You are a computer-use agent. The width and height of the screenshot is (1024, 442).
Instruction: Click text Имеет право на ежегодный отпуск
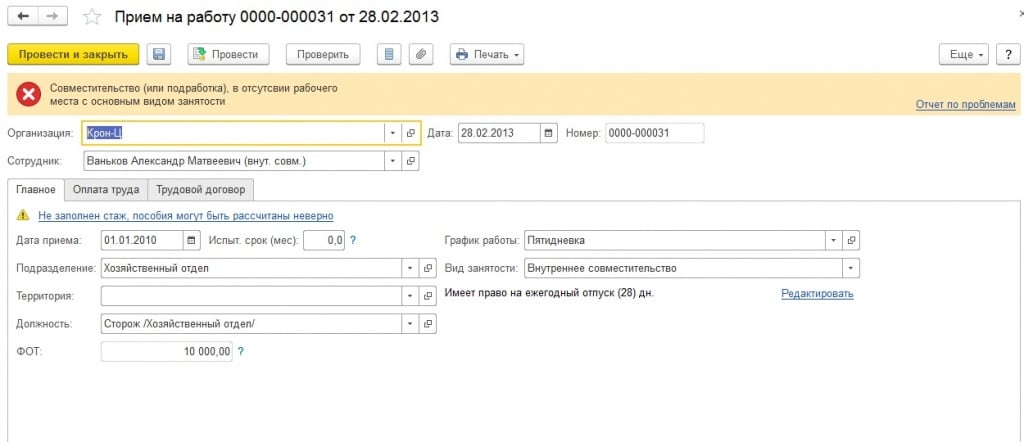[x=549, y=293]
